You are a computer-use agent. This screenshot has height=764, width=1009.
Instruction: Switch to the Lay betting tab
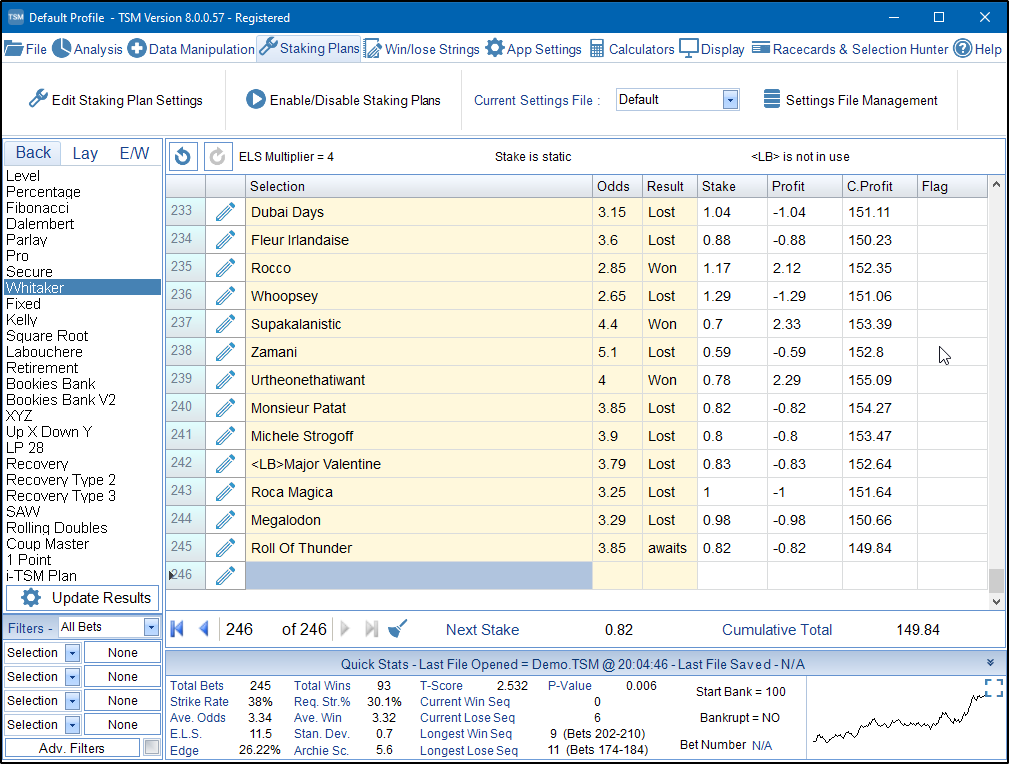[85, 153]
